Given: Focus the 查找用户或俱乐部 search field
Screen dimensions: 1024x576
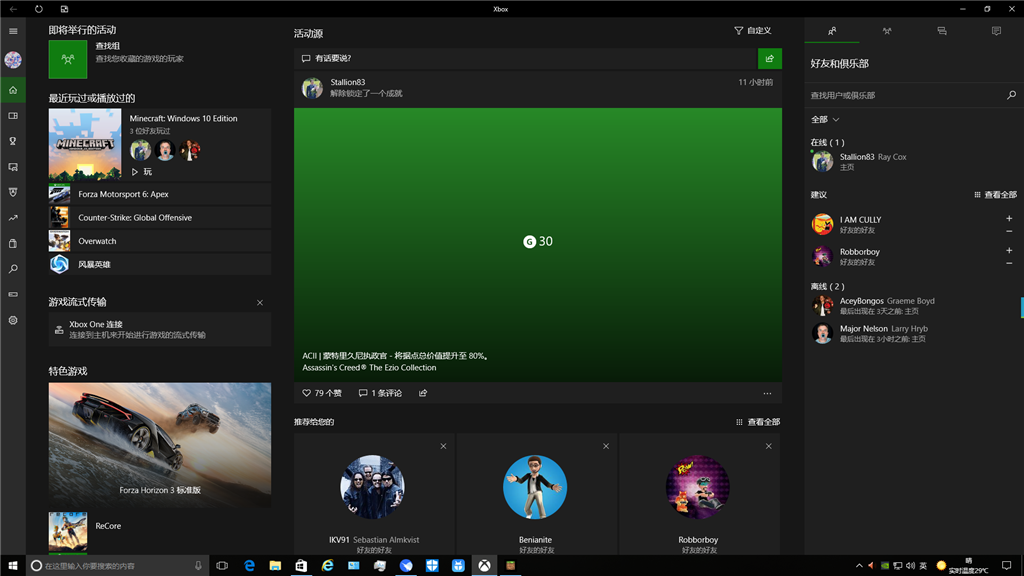Looking at the screenshot, I should click(906, 95).
